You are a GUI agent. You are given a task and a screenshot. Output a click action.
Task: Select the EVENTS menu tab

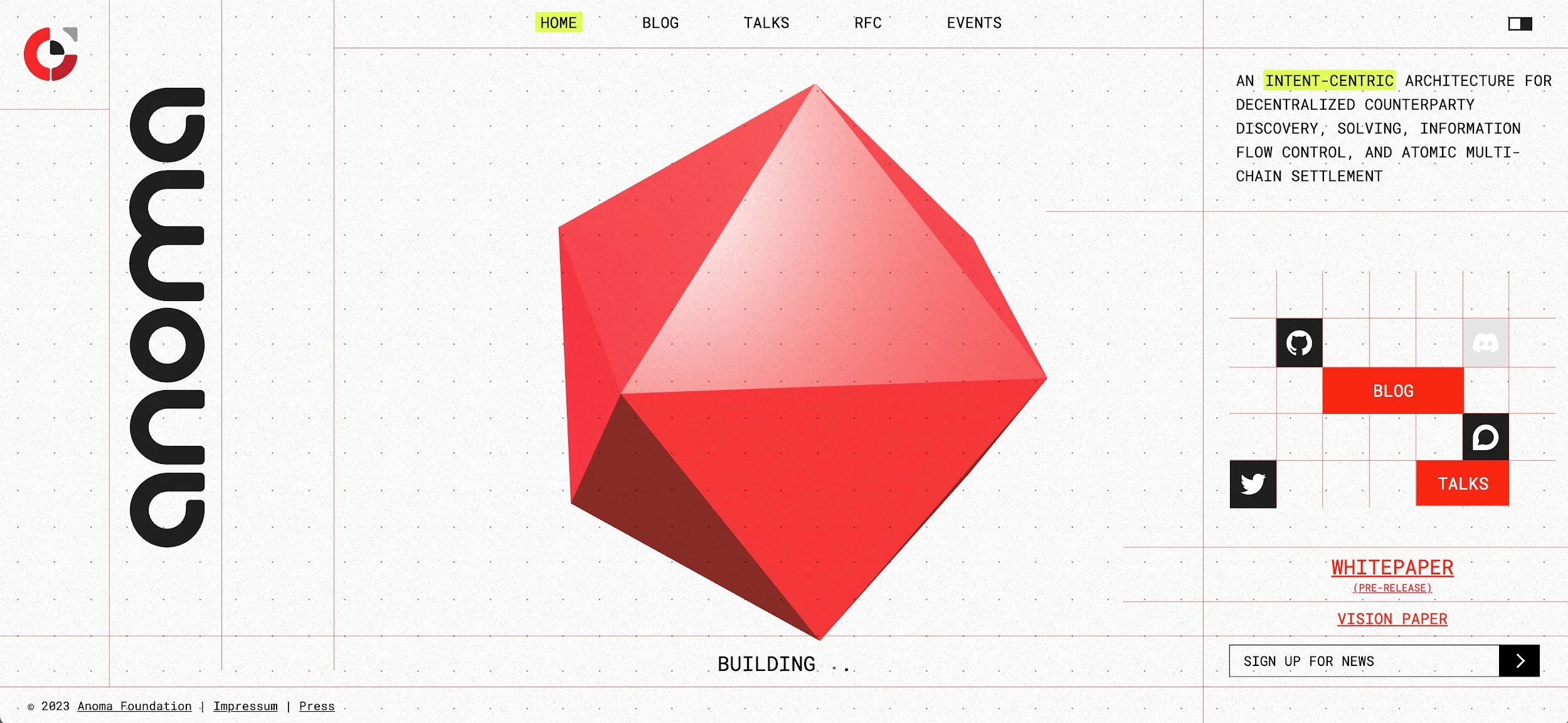(974, 22)
